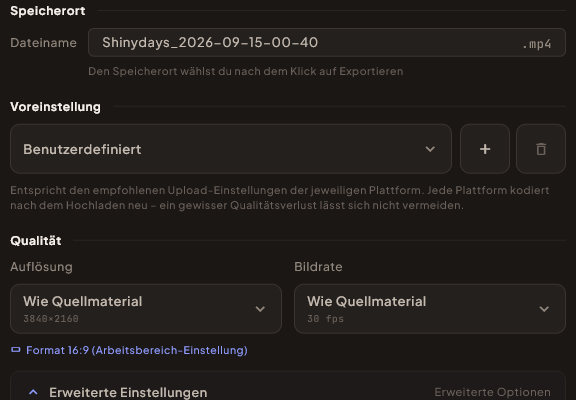
Task: Click the Qualität section heading
Action: (36, 241)
